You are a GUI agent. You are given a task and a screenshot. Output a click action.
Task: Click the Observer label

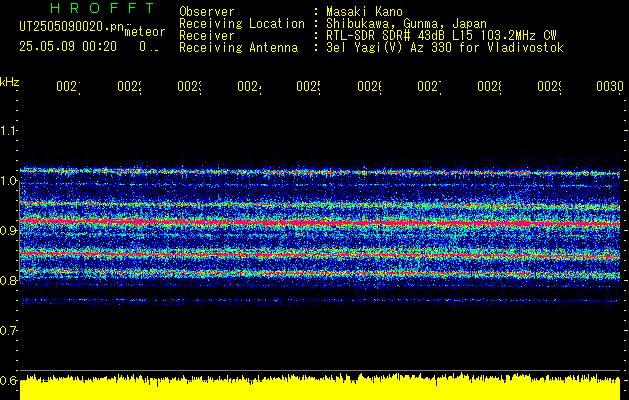point(207,12)
